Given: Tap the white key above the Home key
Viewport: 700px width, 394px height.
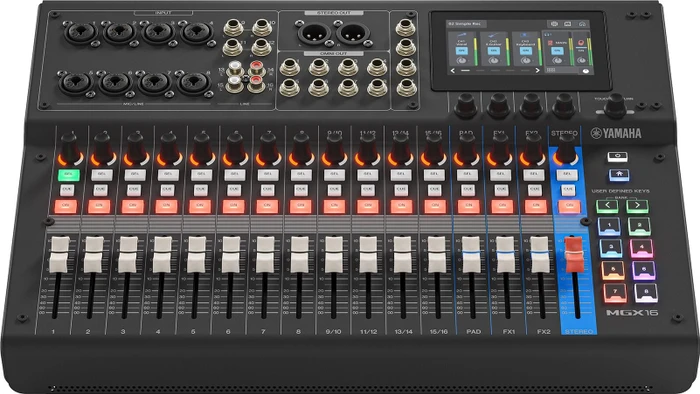Looking at the screenshot, I should click(617, 157).
